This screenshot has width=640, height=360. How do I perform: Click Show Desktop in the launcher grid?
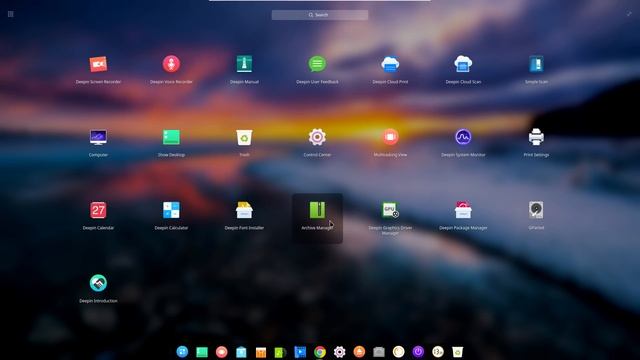point(171,137)
